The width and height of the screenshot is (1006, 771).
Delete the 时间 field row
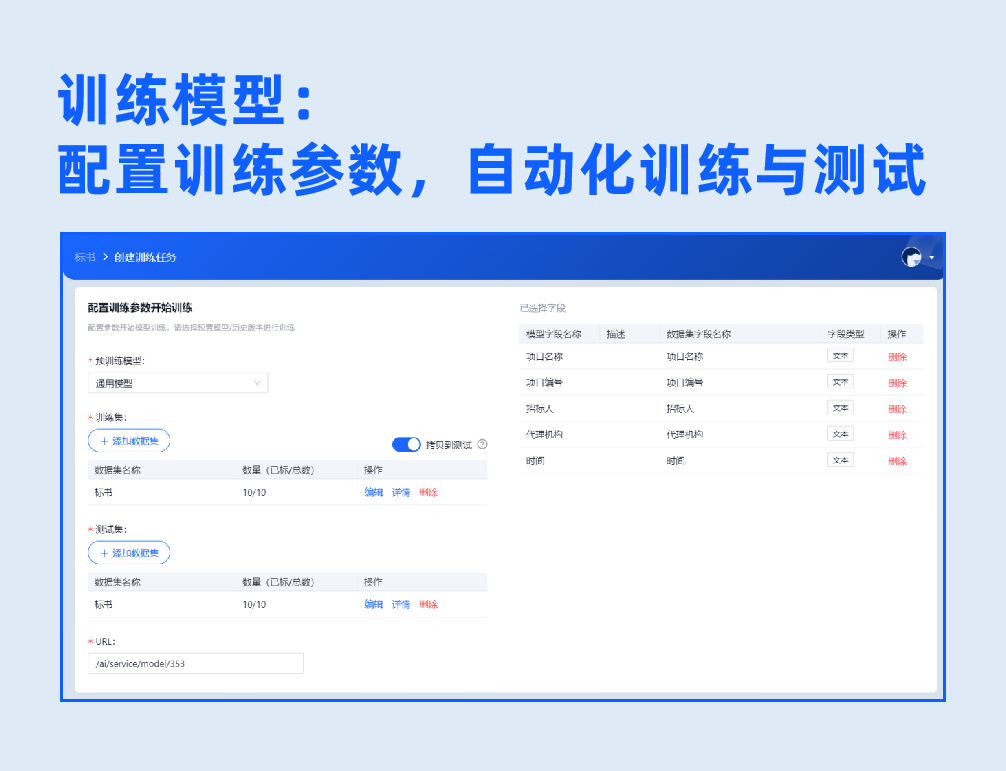coord(898,461)
